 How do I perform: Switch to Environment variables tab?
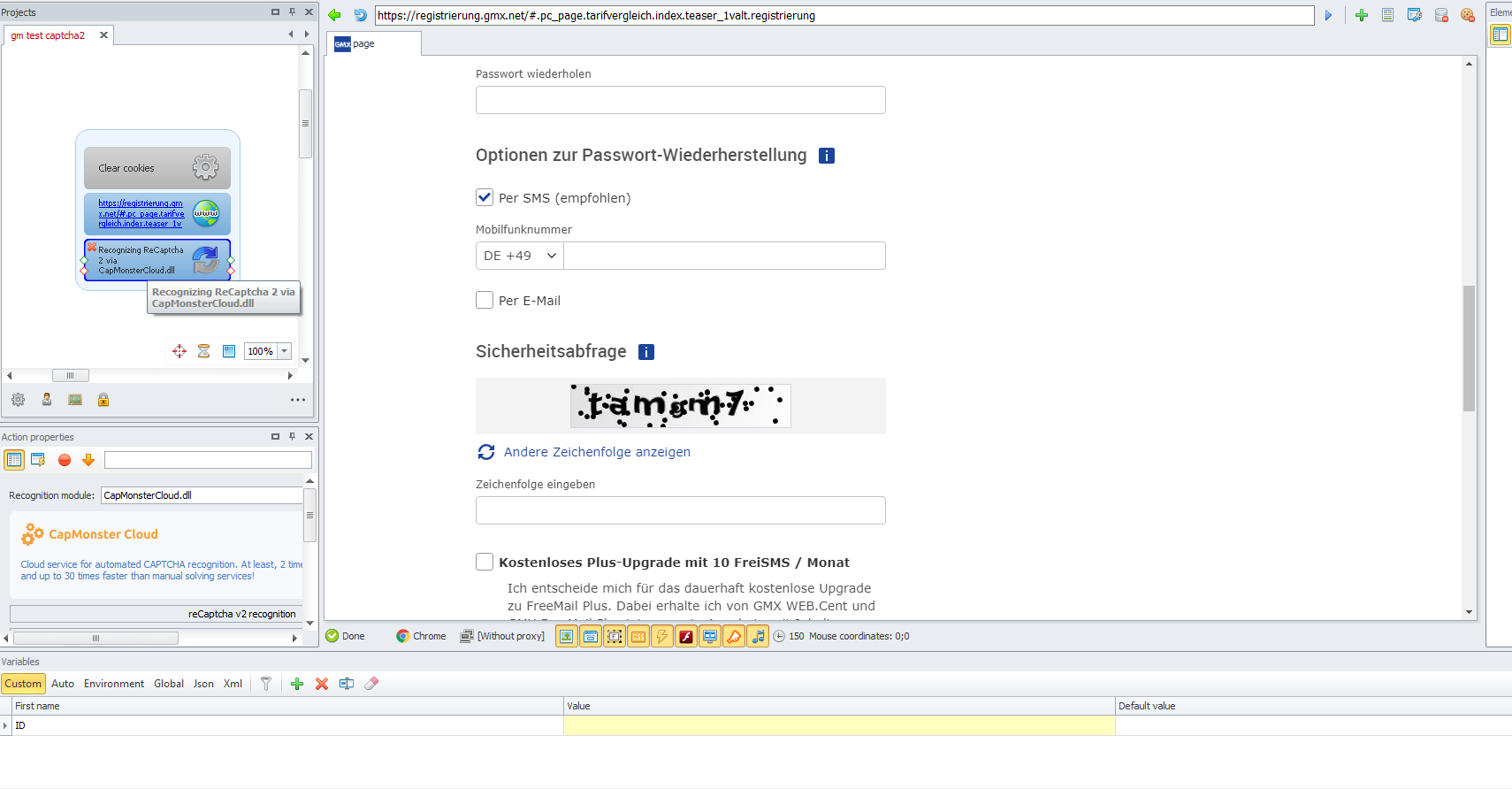[x=114, y=684]
